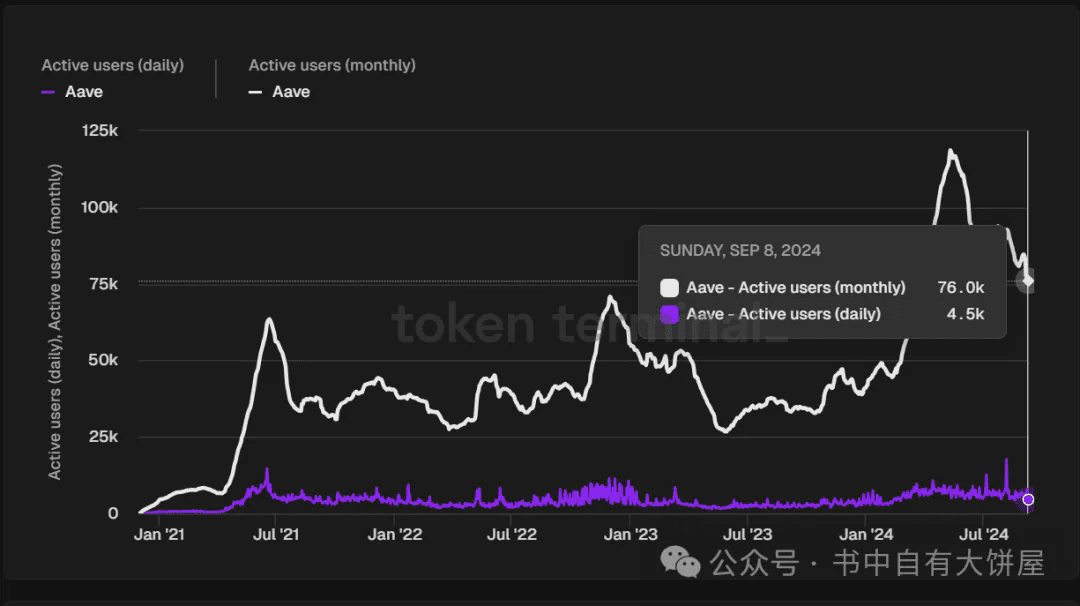Toggle the Aave series under Active users (monthly)
The height and width of the screenshot is (606, 1080).
pyautogui.click(x=291, y=92)
